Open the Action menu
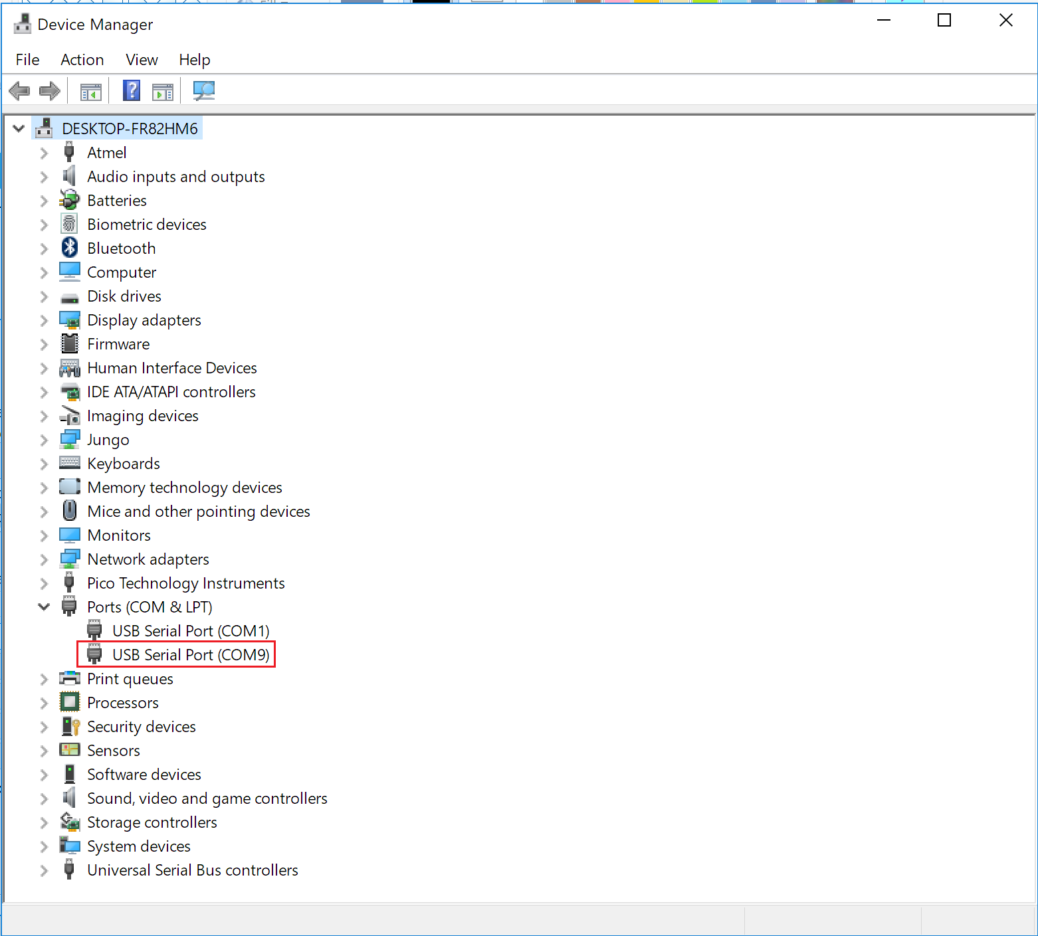This screenshot has width=1038, height=936. 82,60
